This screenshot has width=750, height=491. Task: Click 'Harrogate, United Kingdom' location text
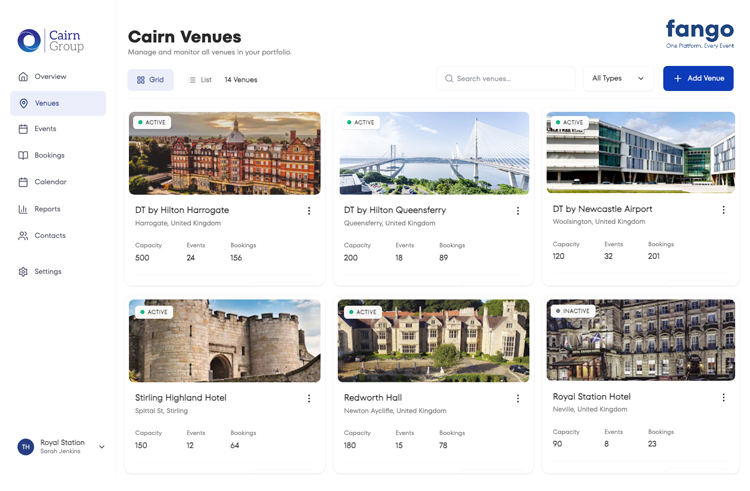178,223
